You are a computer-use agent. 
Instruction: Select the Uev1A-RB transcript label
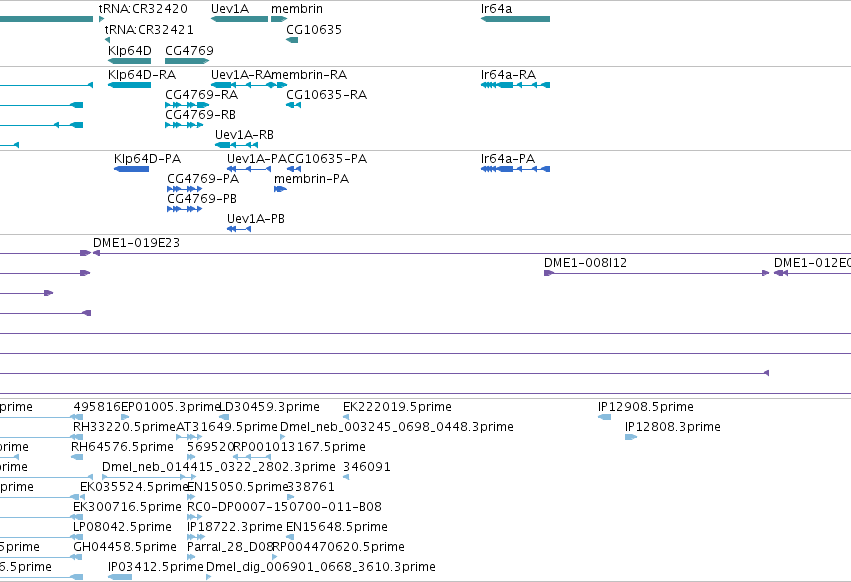pyautogui.click(x=244, y=135)
